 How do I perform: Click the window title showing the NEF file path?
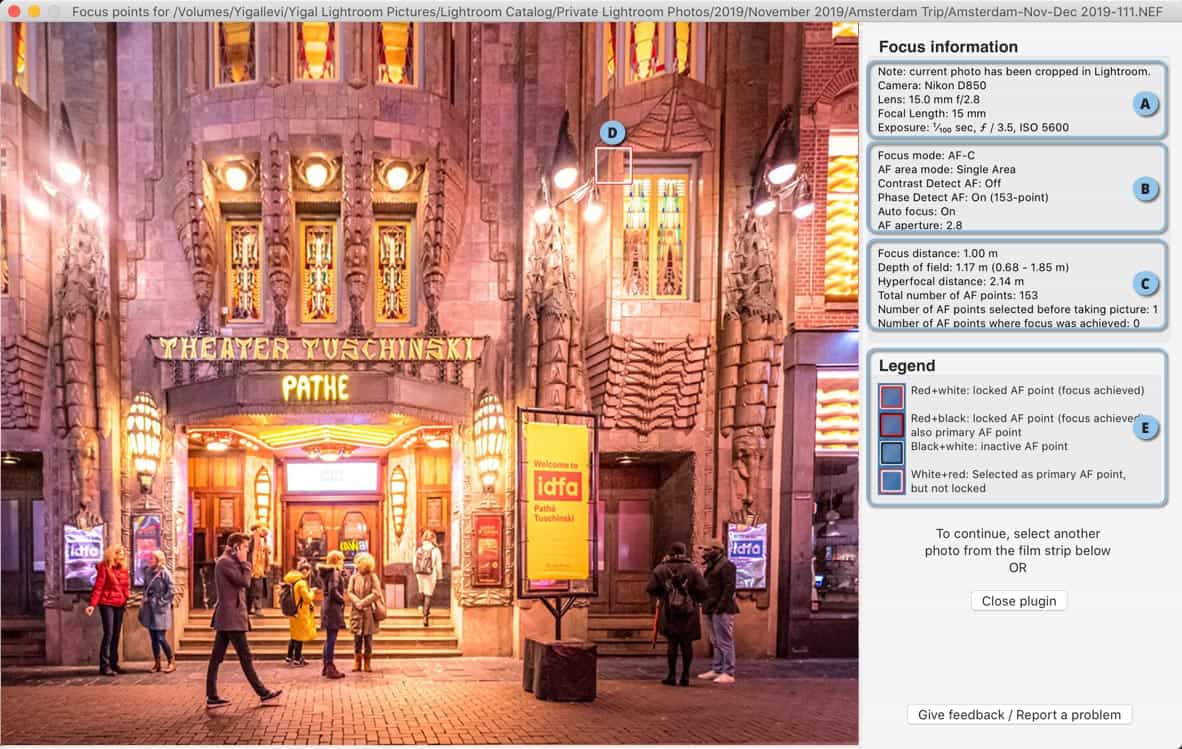tap(617, 11)
